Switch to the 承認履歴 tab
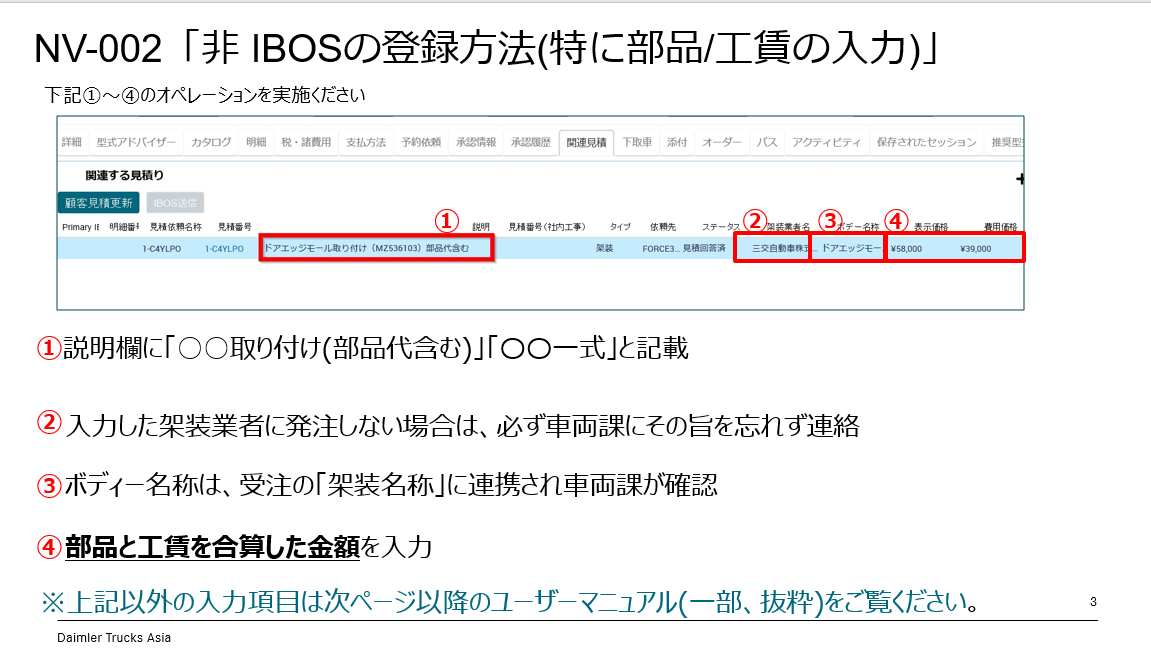The width and height of the screenshot is (1151, 656). click(530, 142)
